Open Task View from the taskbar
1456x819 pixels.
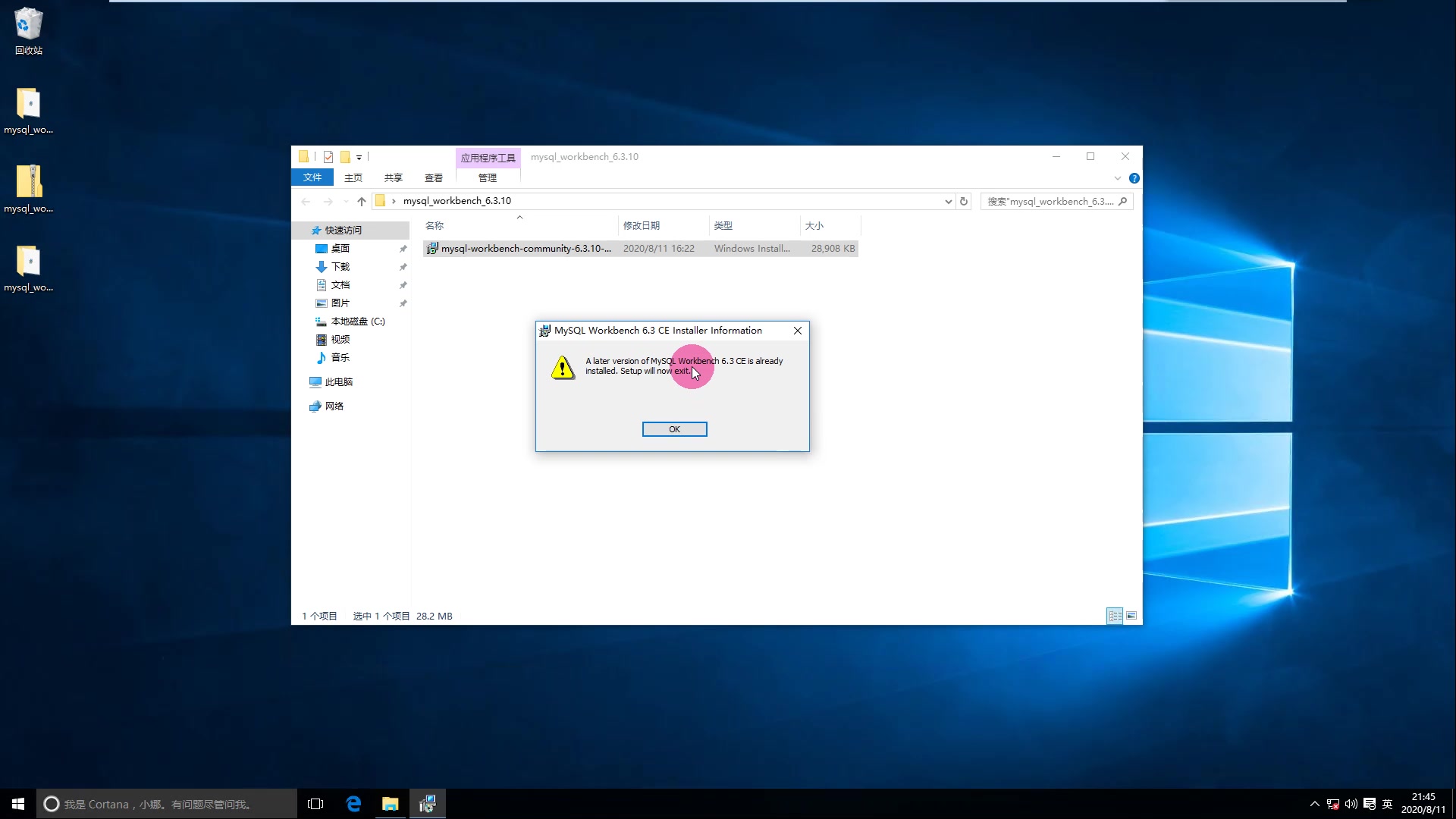point(315,804)
